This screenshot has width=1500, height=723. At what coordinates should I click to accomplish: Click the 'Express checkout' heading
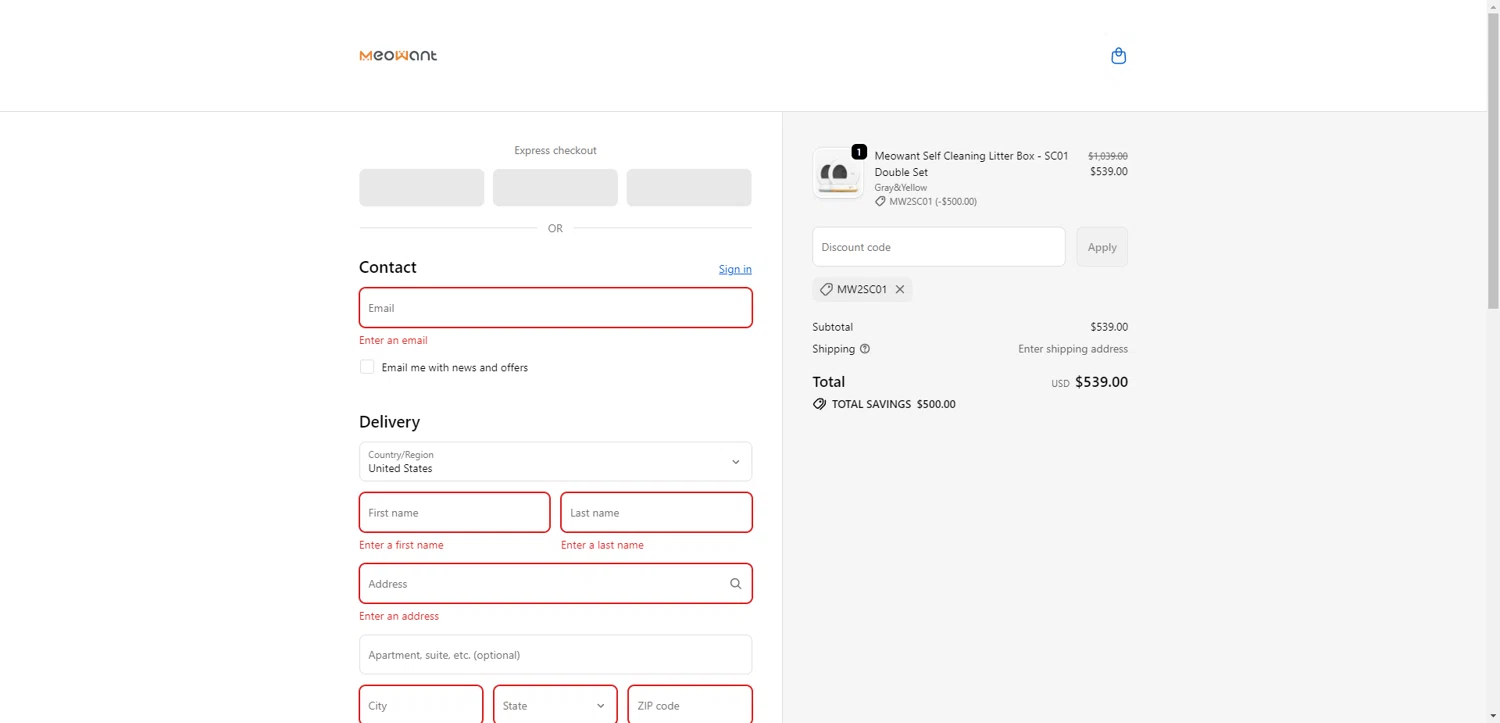click(x=555, y=151)
